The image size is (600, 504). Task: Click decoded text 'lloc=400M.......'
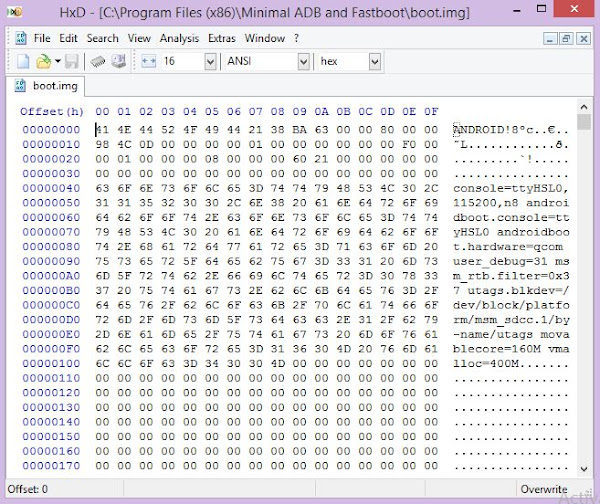pos(511,364)
